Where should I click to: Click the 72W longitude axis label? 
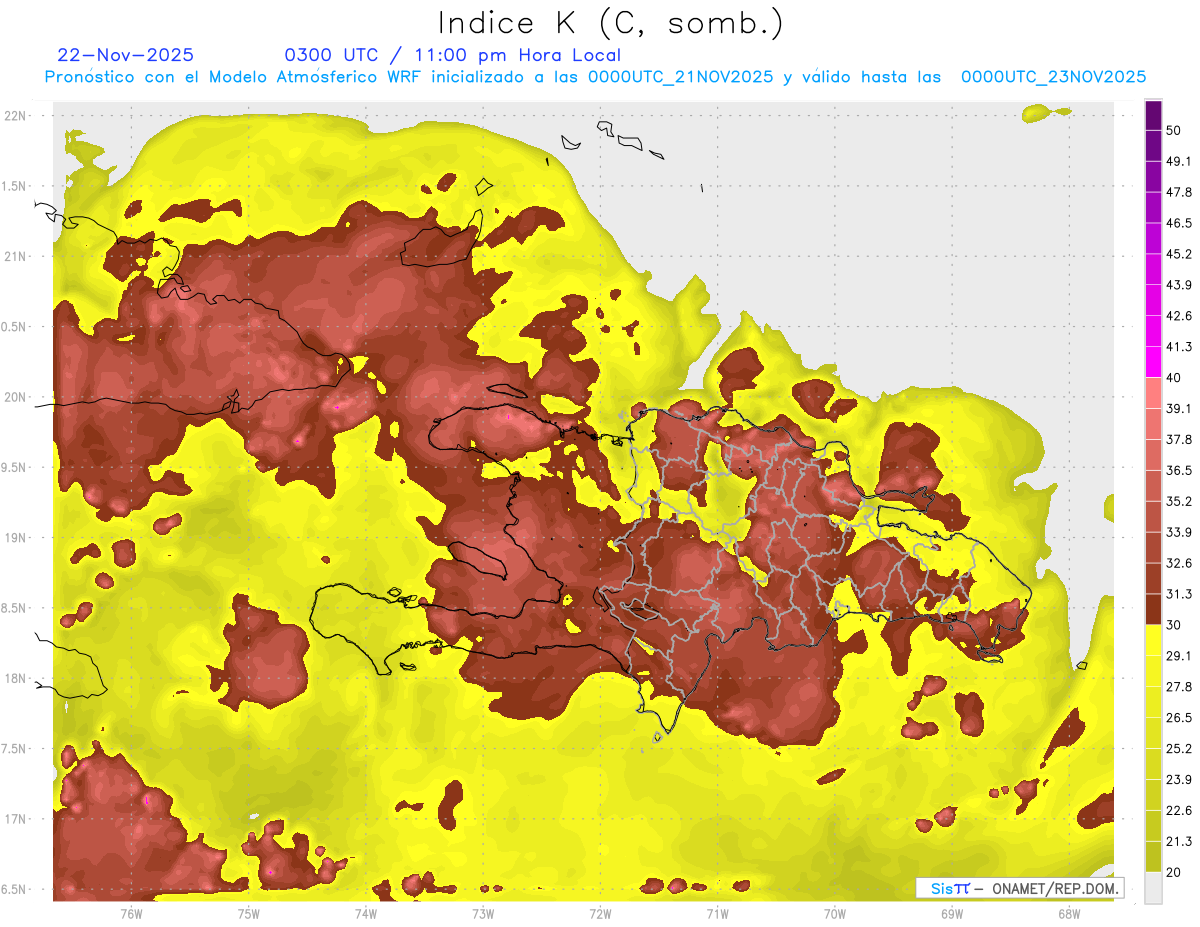click(x=600, y=913)
